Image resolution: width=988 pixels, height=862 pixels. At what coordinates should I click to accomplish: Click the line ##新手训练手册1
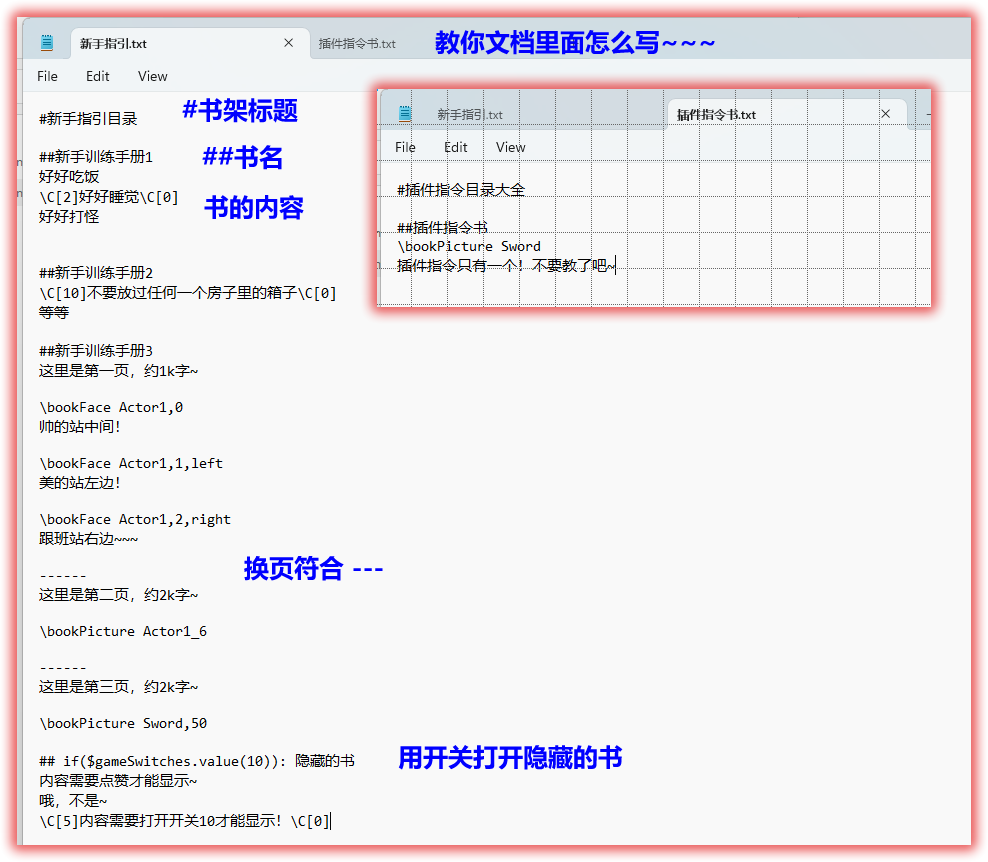[96, 157]
